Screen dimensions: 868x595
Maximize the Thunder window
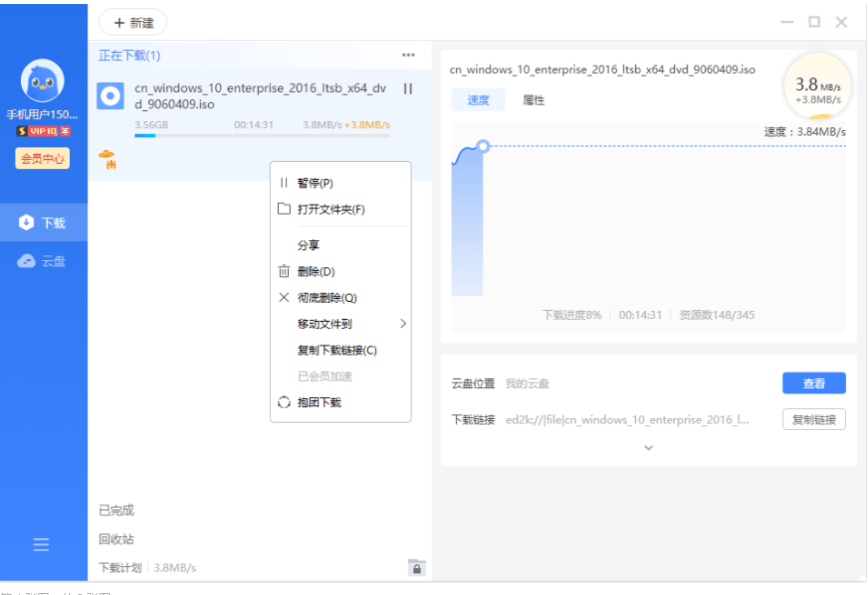pos(814,22)
